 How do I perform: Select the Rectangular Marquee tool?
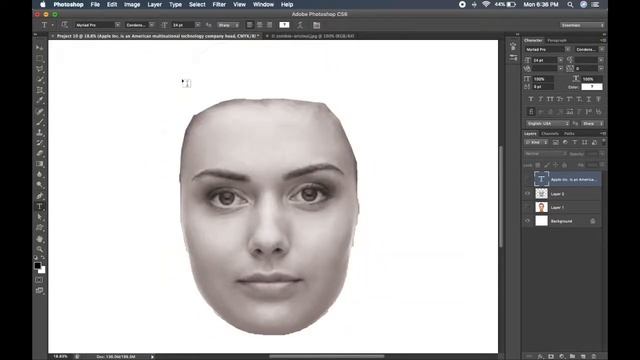[40, 58]
